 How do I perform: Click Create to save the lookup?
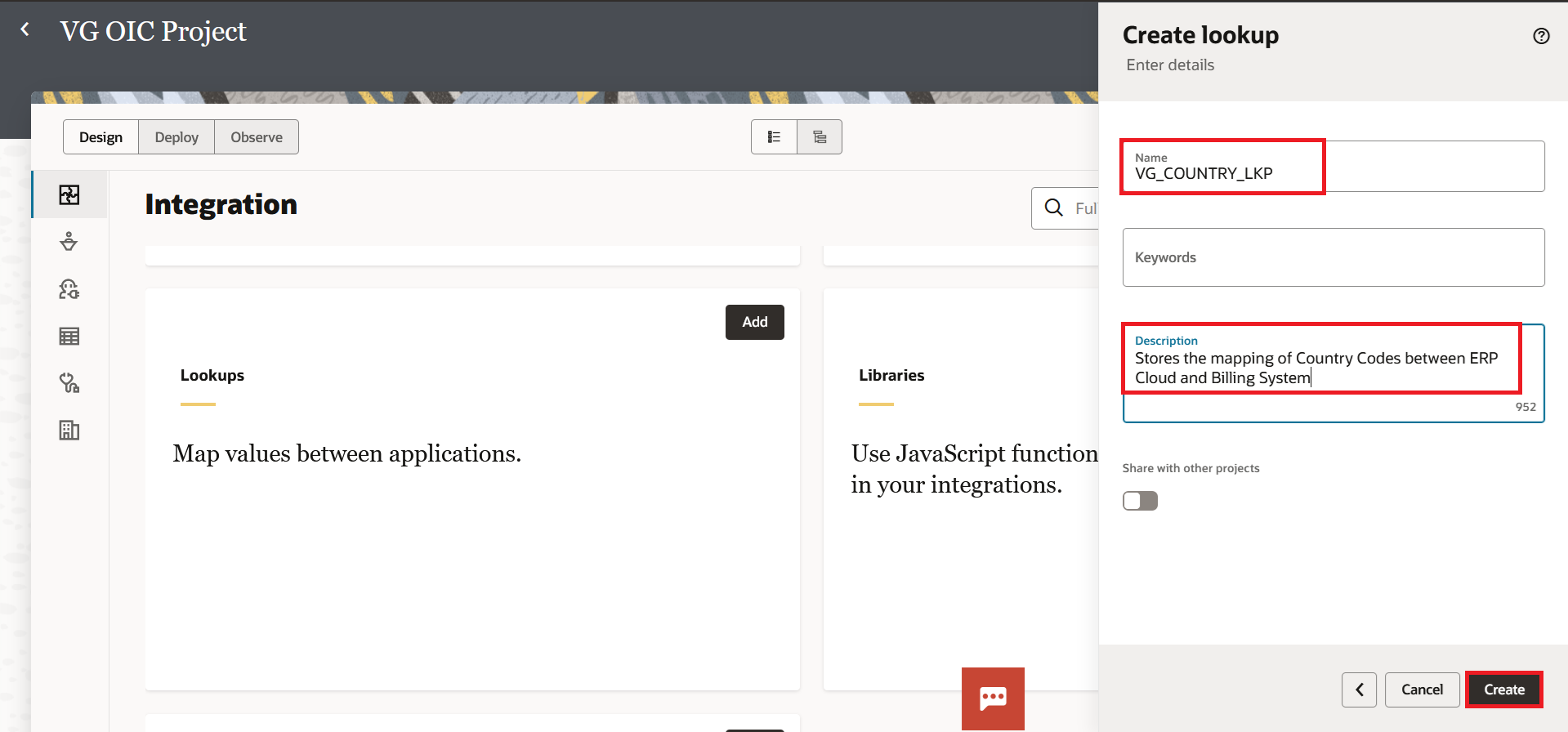[x=1503, y=690]
